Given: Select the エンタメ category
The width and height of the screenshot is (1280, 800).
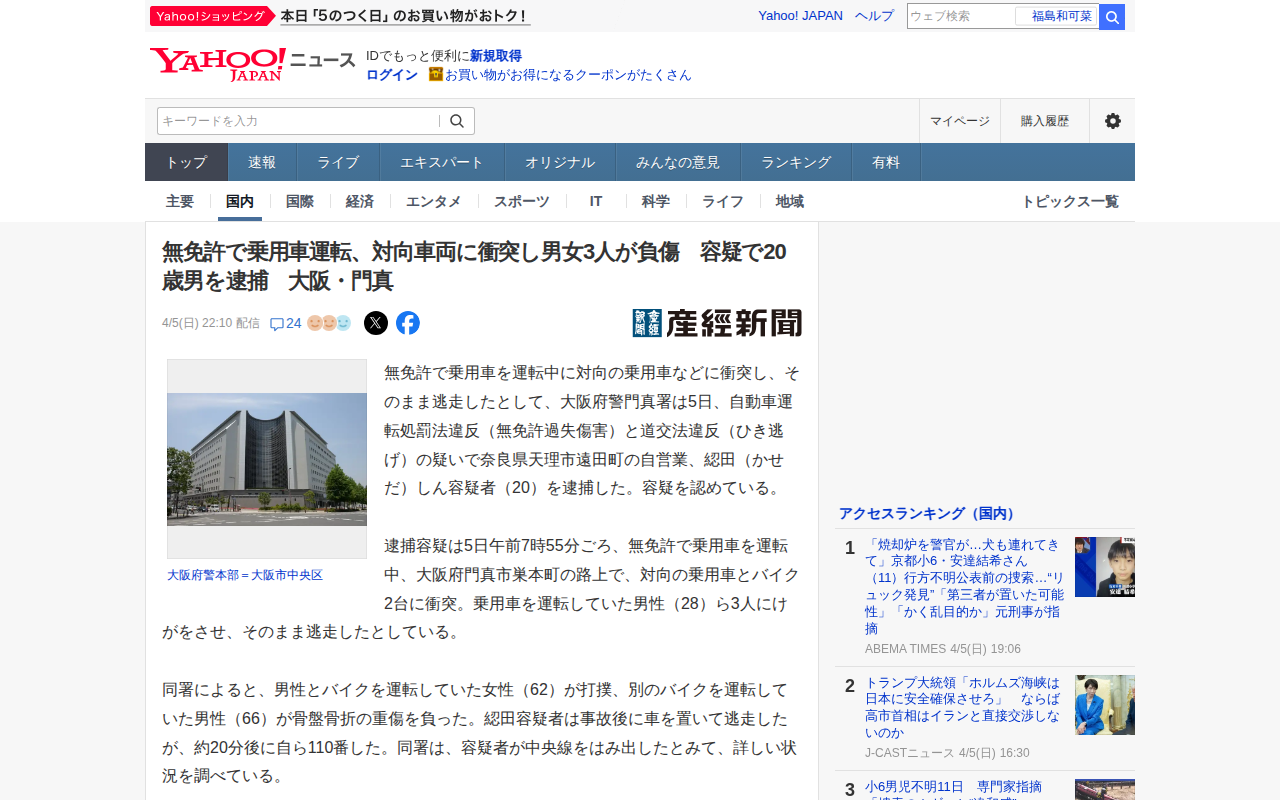Looking at the screenshot, I should [x=434, y=201].
